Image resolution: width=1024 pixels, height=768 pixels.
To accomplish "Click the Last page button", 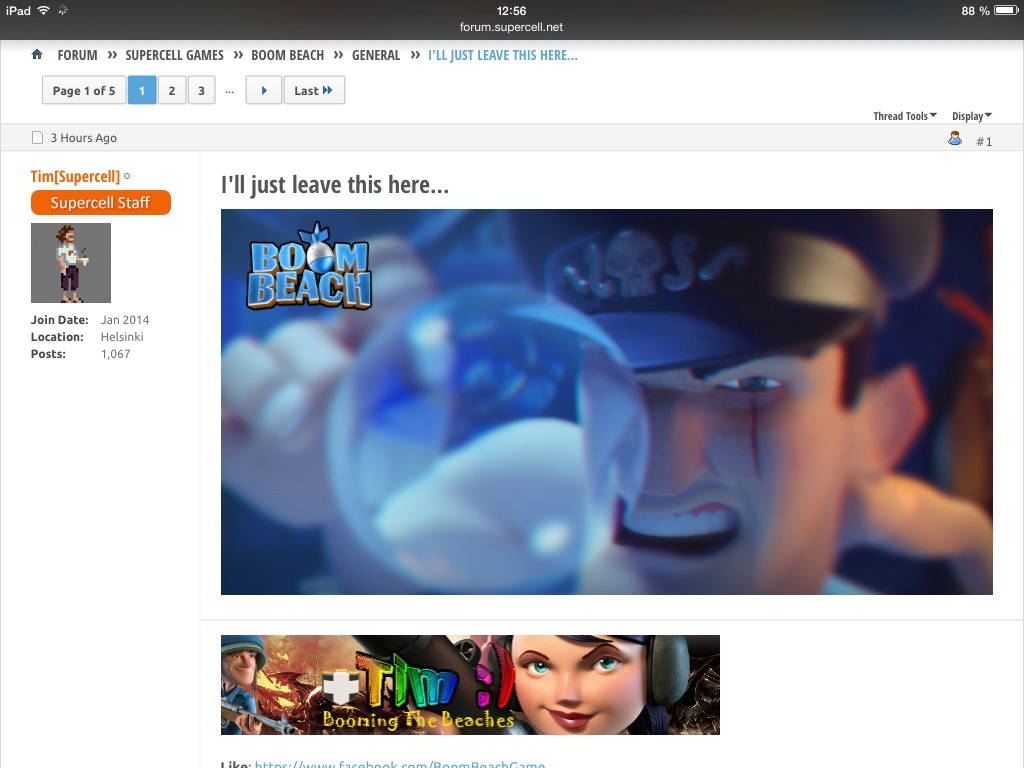I will point(313,91).
